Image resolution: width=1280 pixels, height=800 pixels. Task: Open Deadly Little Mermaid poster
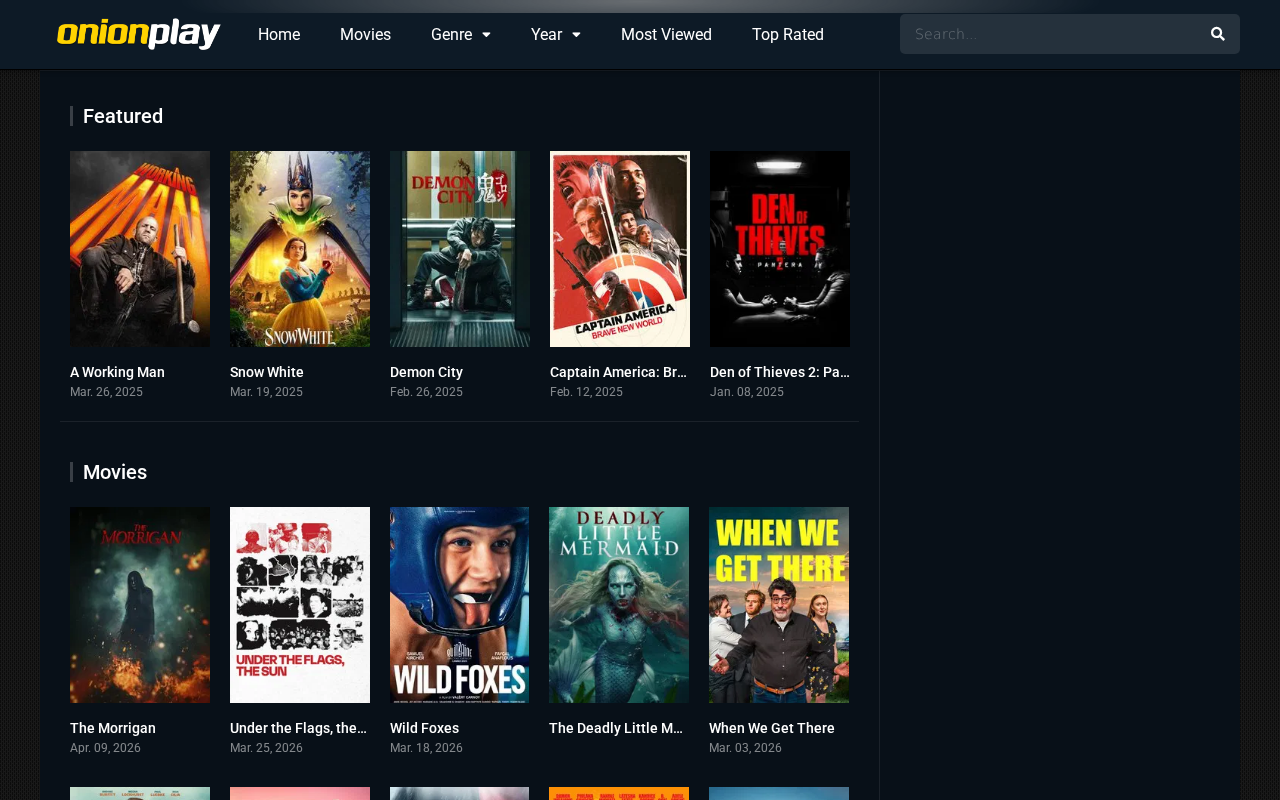point(619,605)
